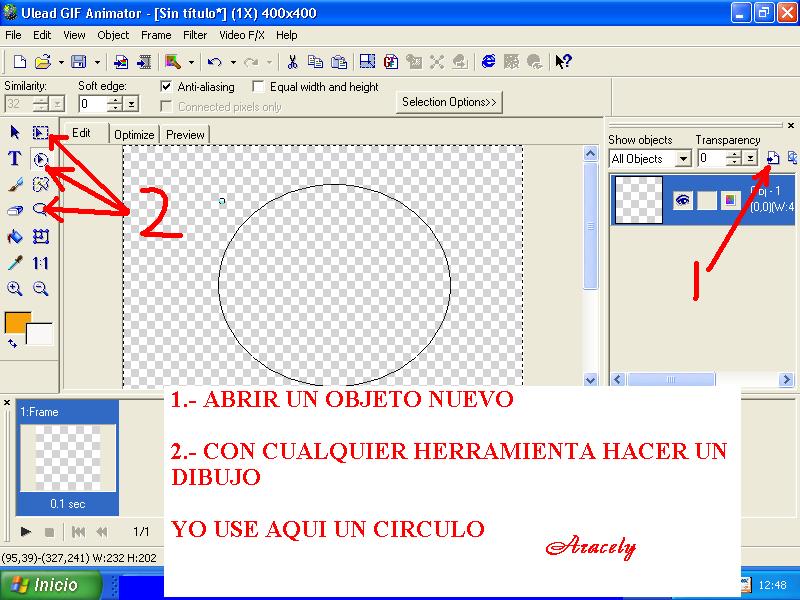Switch to the Preview tab
The width and height of the screenshot is (800, 600).
click(185, 135)
